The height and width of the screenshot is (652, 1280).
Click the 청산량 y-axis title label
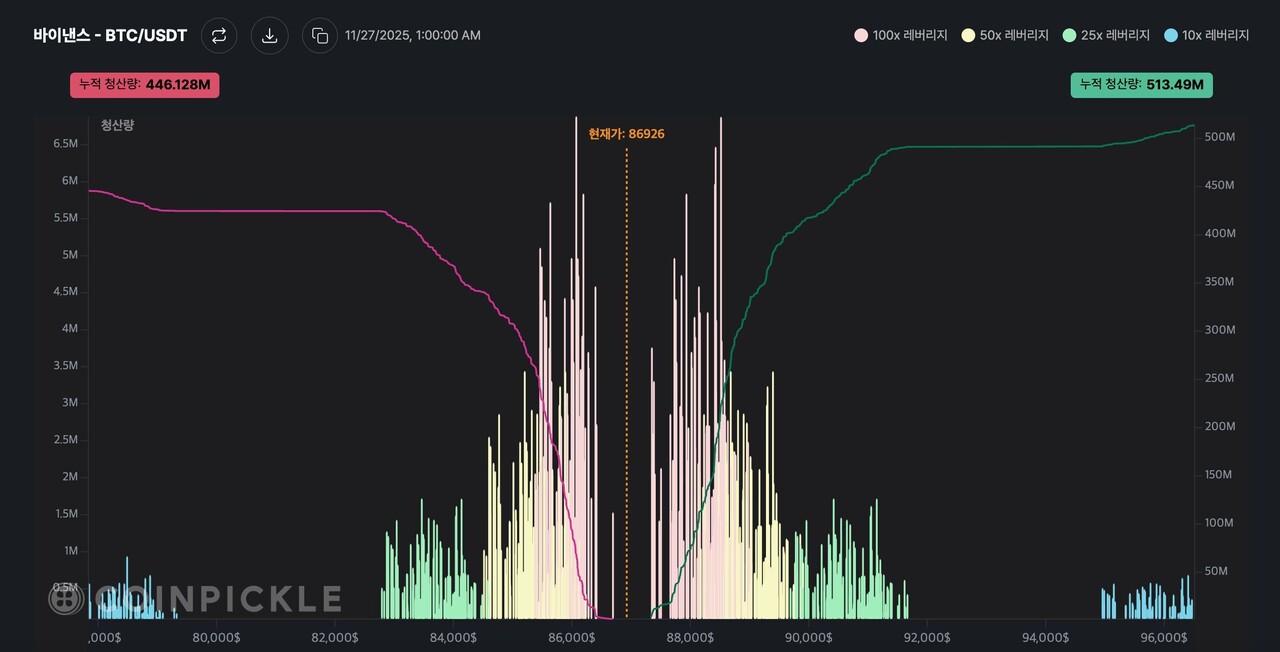pyautogui.click(x=118, y=125)
